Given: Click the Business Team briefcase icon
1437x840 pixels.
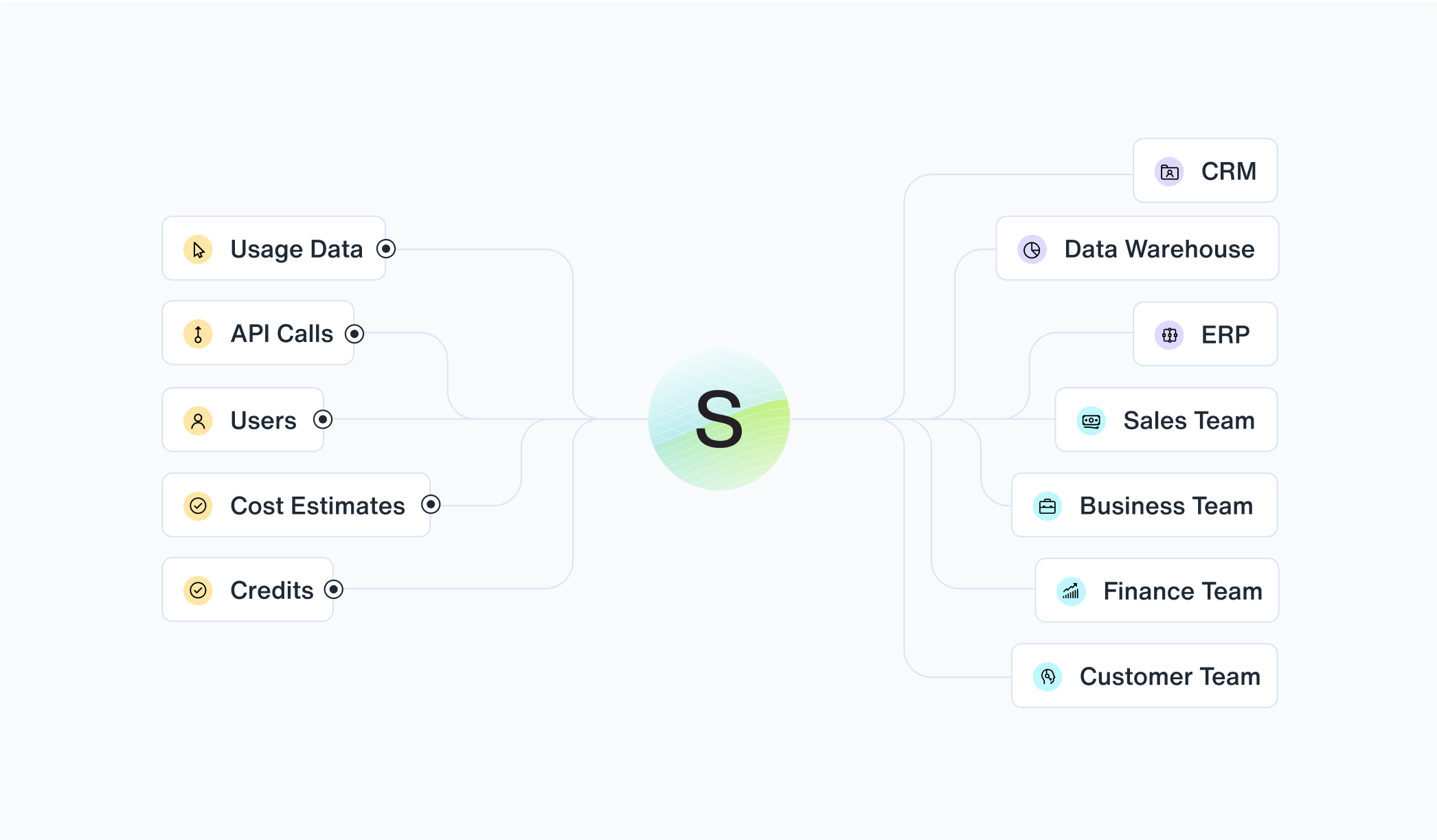Looking at the screenshot, I should (x=1048, y=506).
